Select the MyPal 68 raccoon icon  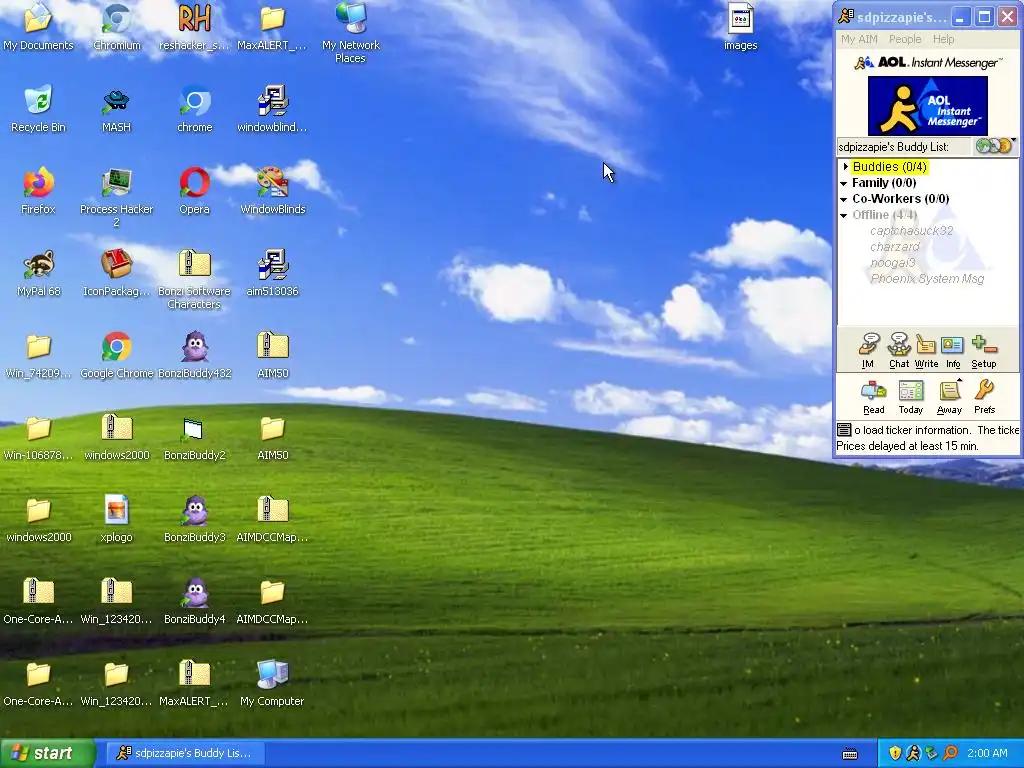38,273
